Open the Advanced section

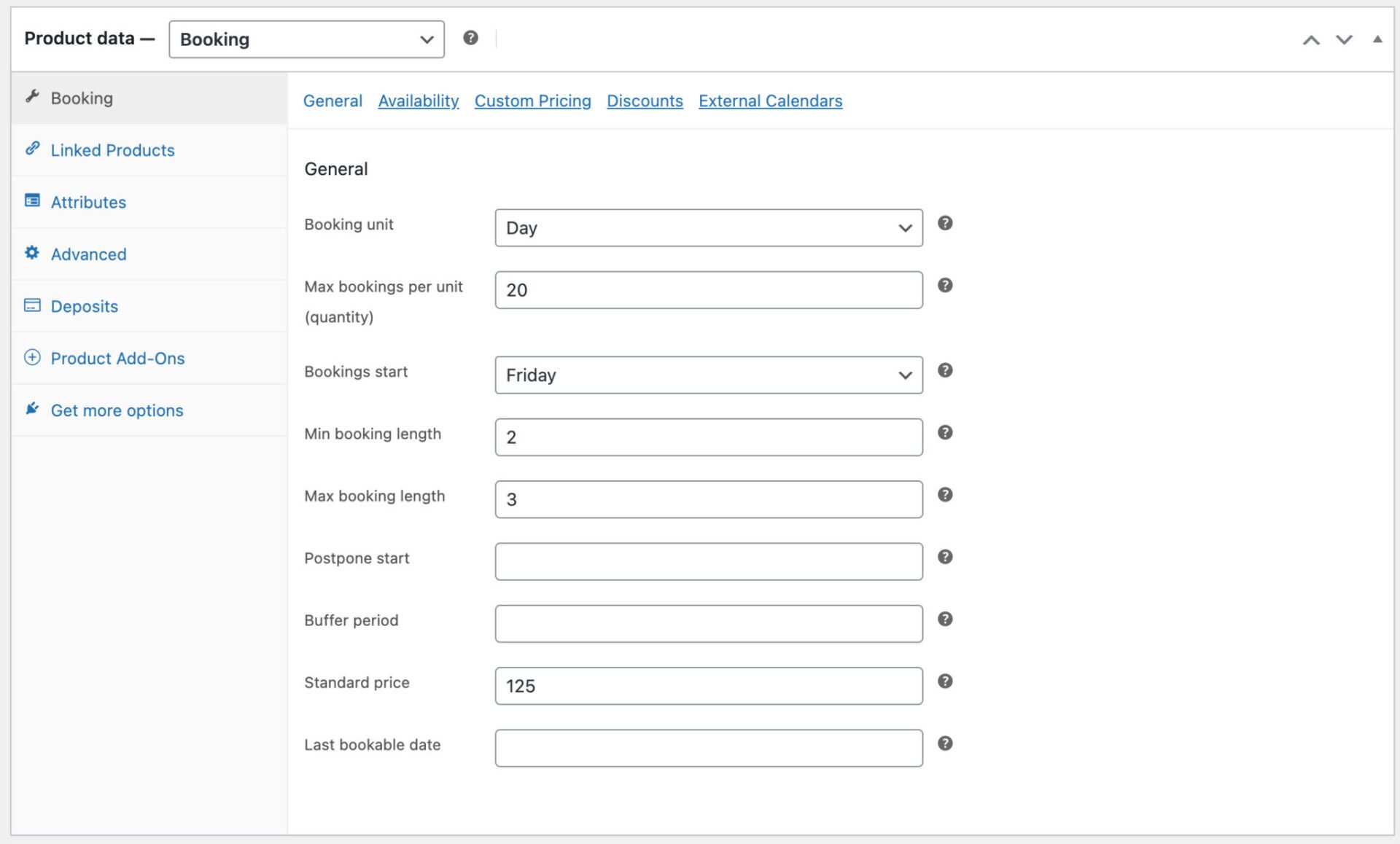coord(149,254)
